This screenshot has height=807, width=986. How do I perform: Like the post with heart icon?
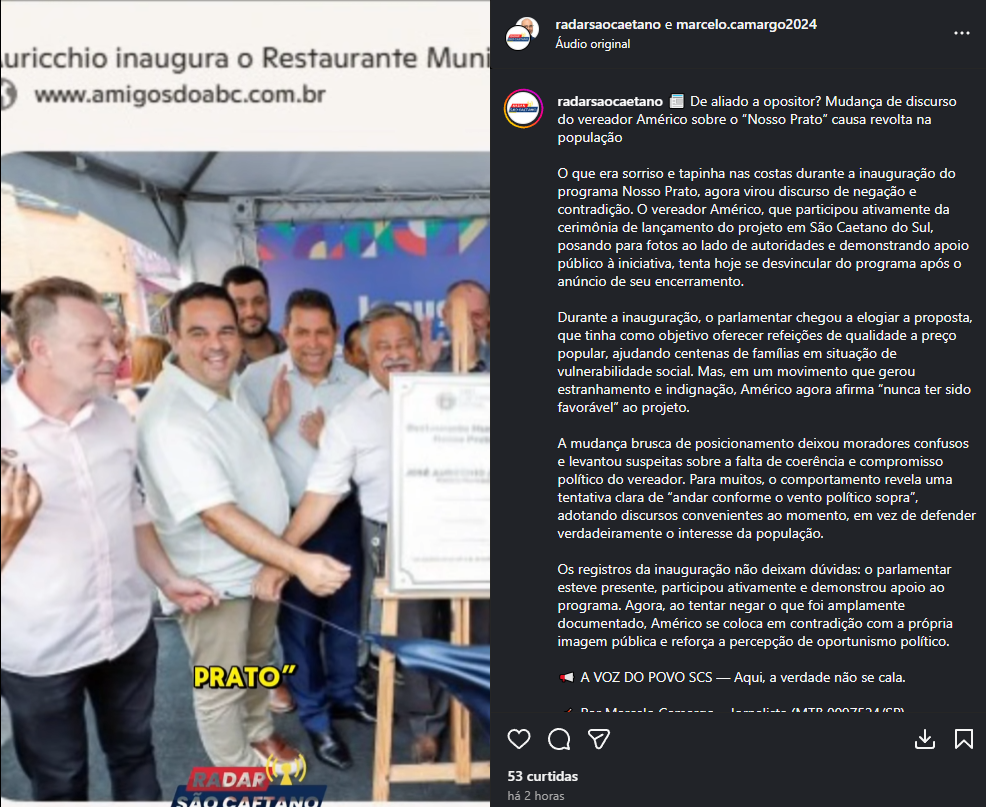[519, 738]
